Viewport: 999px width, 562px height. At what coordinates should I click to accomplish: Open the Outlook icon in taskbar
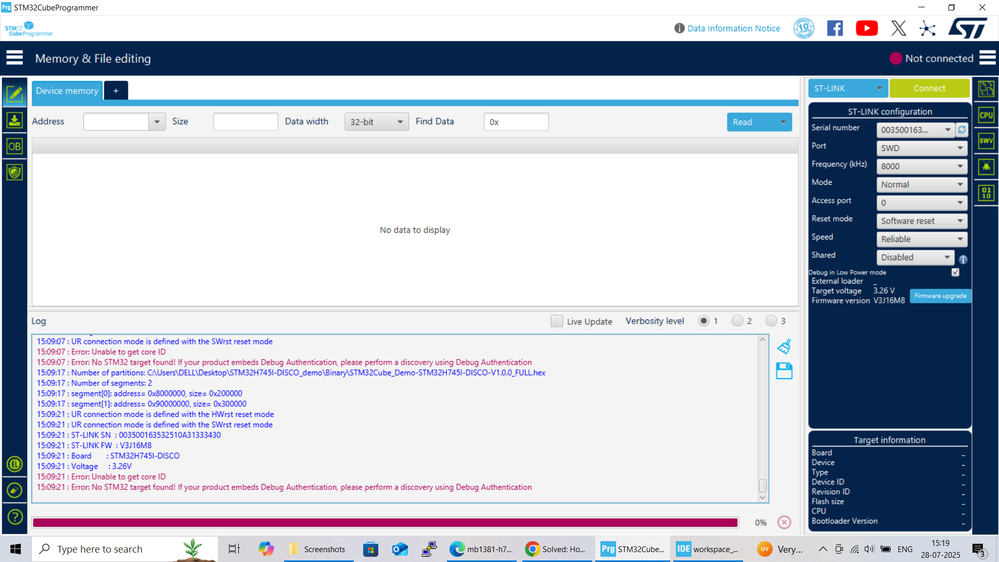tap(400, 549)
